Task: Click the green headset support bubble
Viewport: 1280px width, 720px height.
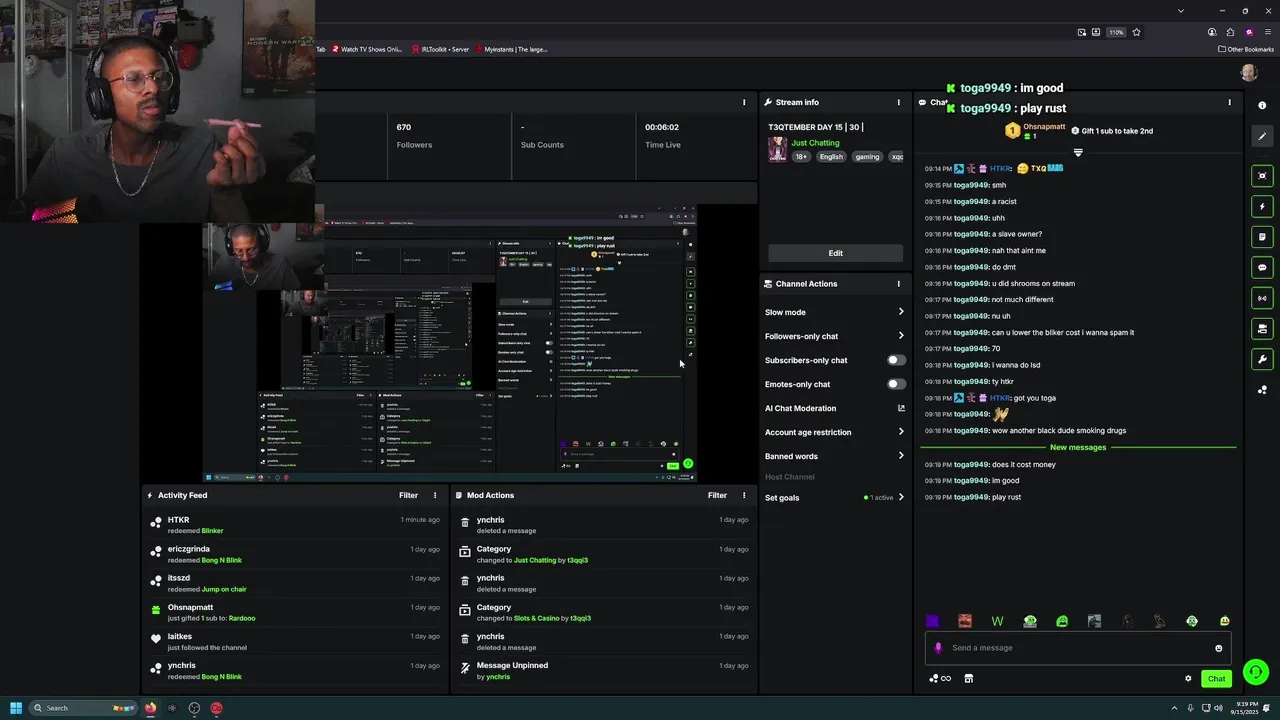Action: click(x=1255, y=672)
